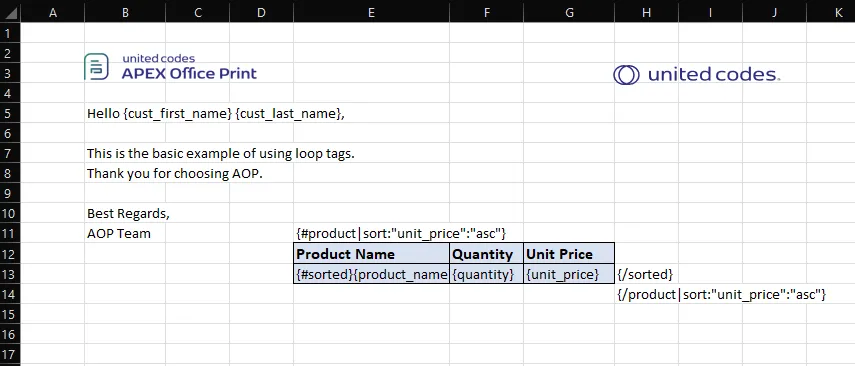Select row 13 header
Viewport: 855px width, 366px height.
click(10, 274)
